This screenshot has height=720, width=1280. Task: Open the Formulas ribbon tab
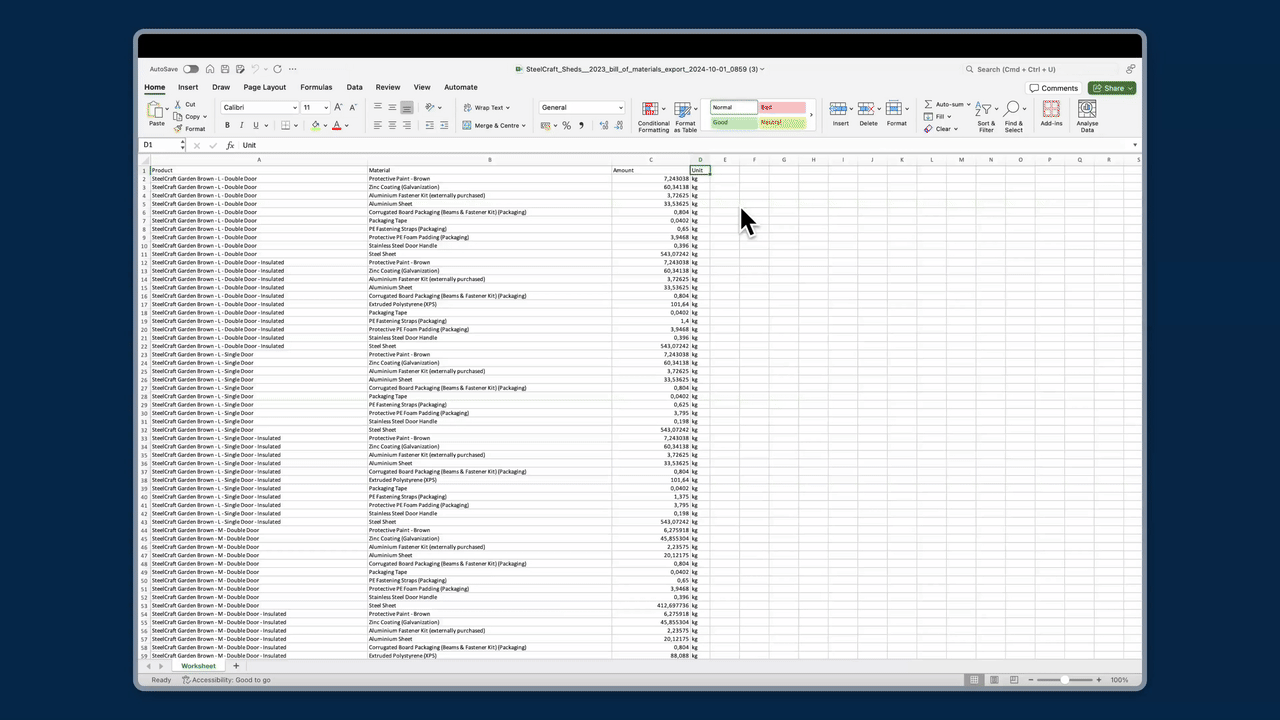click(316, 87)
